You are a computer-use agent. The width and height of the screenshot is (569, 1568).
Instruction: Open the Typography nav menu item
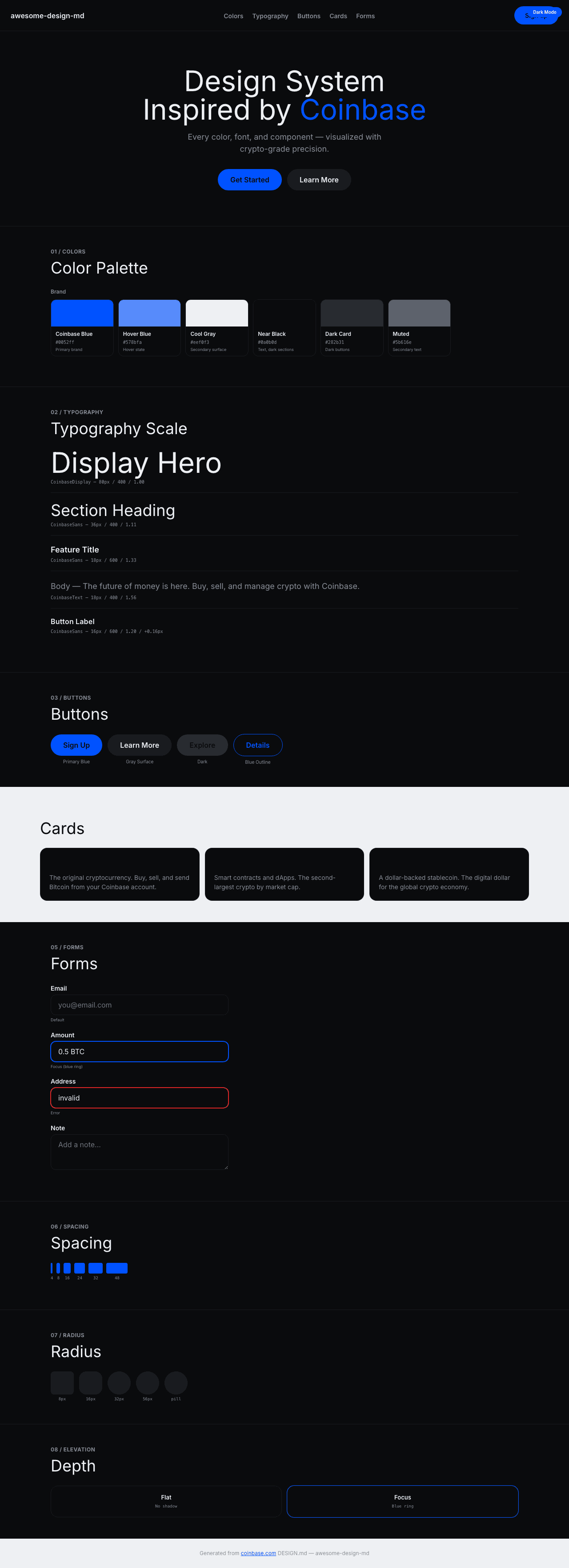pyautogui.click(x=270, y=16)
